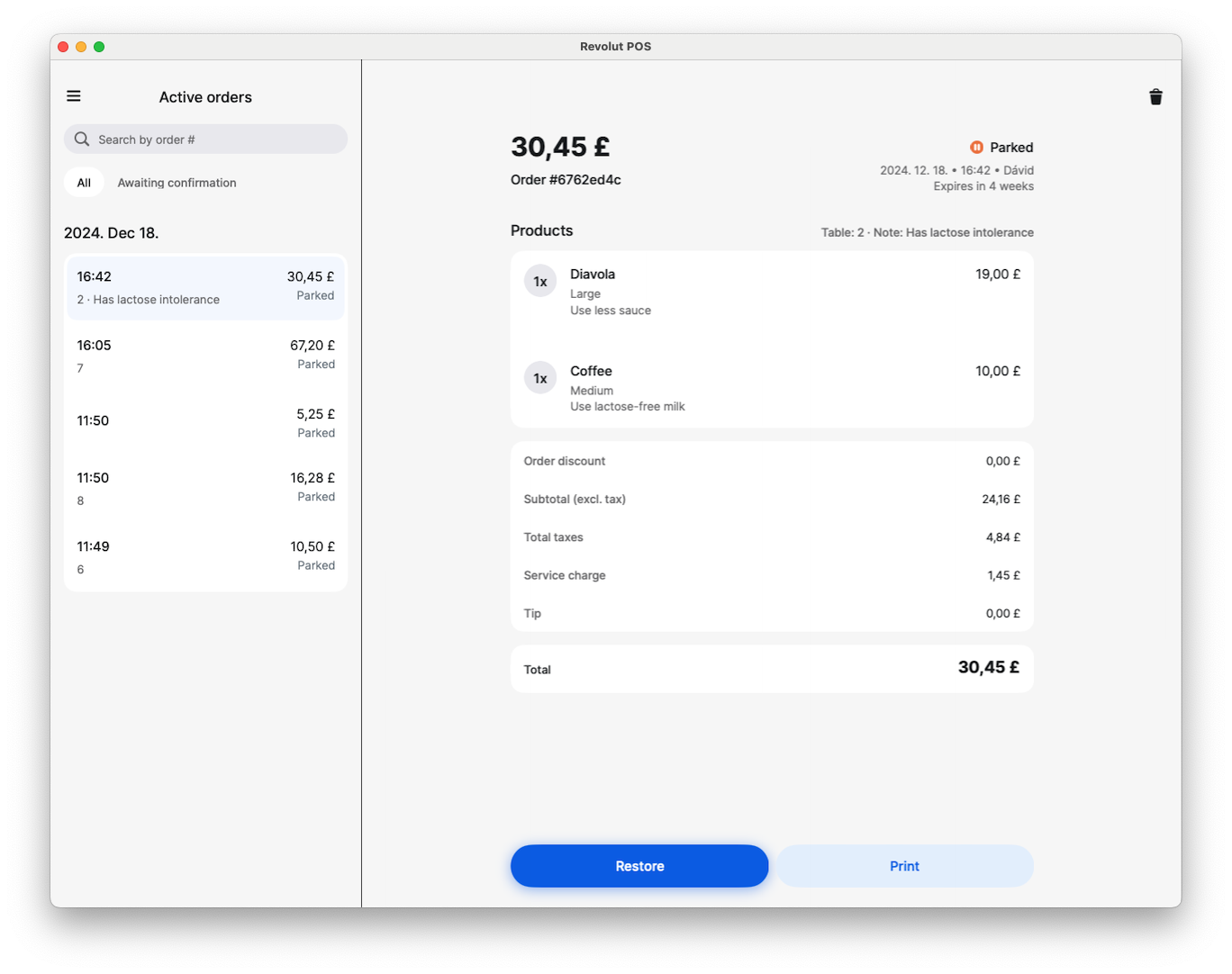Open the hamburger menu in Active orders
The height and width of the screenshot is (974, 1232).
74,96
